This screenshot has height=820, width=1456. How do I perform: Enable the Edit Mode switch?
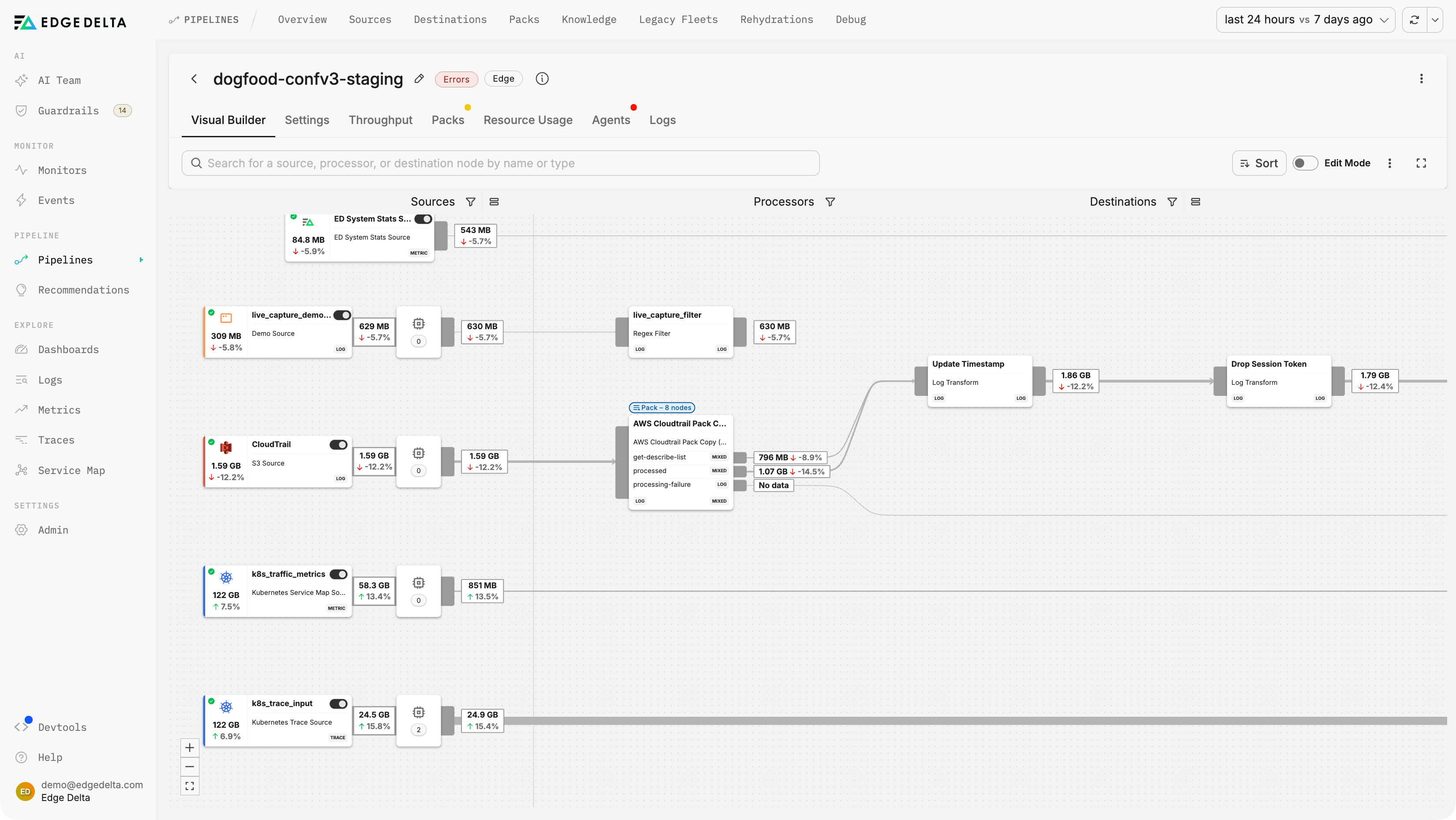point(1305,163)
